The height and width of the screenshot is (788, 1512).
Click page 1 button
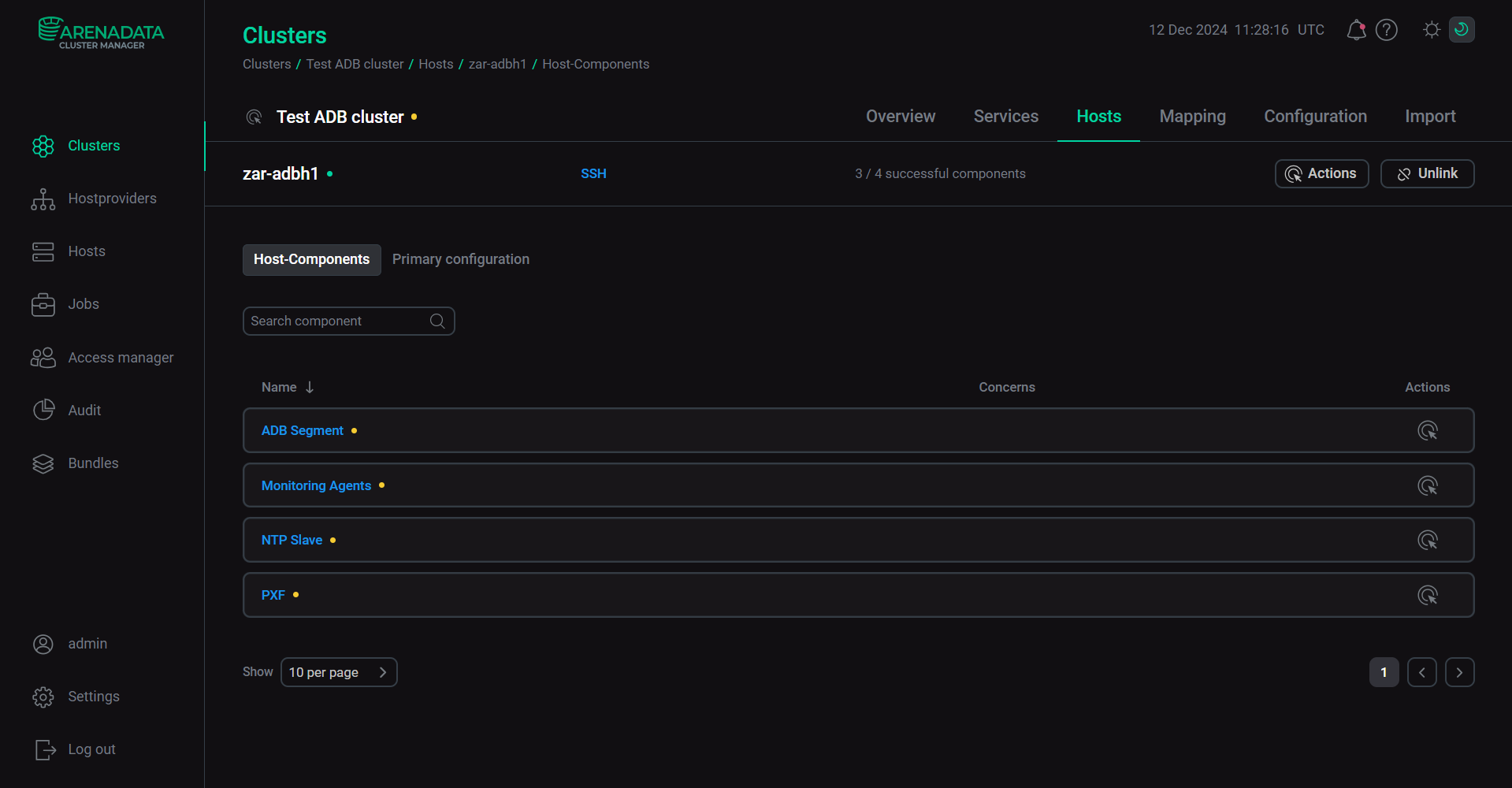[1384, 672]
